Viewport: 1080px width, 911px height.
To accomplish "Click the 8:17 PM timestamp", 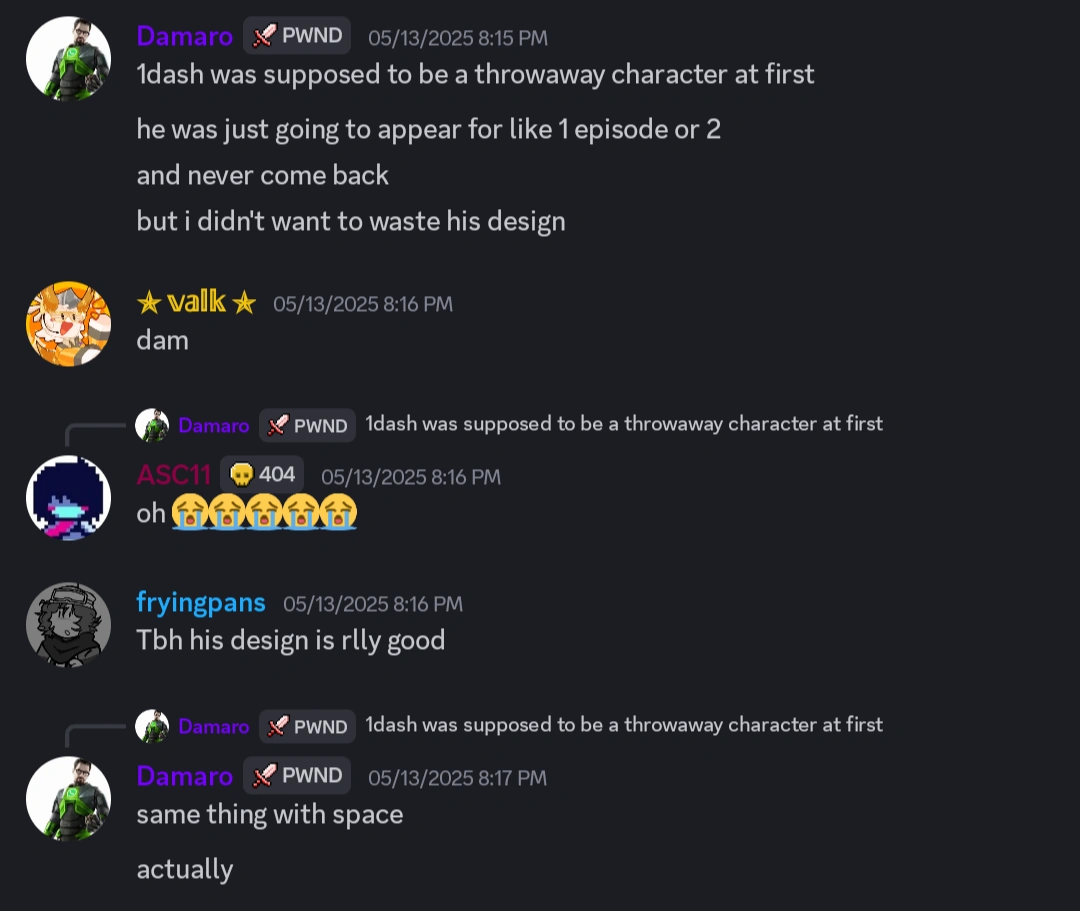I will [457, 778].
